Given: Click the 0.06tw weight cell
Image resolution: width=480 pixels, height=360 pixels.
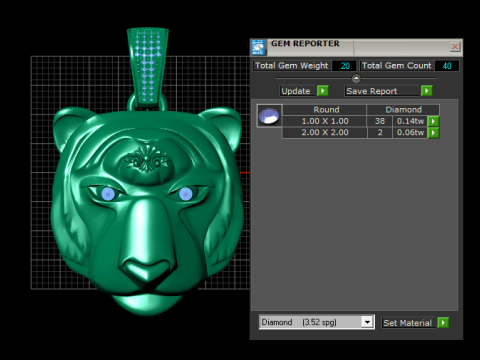Looking at the screenshot, I should 410,133.
